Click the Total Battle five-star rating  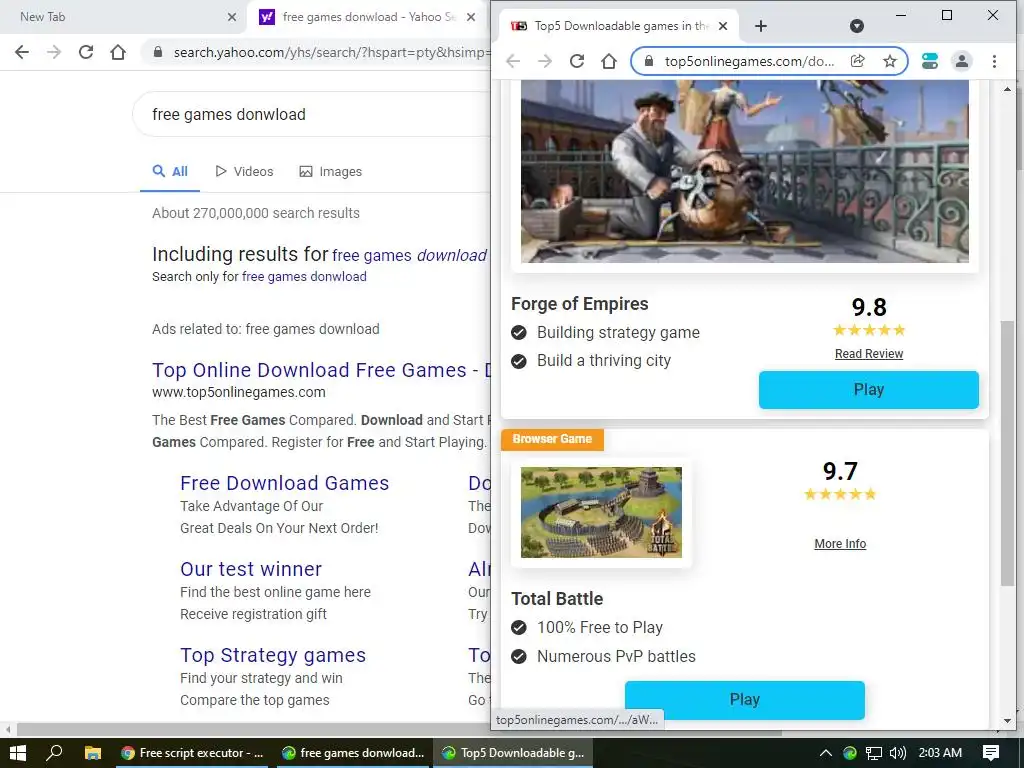(840, 494)
